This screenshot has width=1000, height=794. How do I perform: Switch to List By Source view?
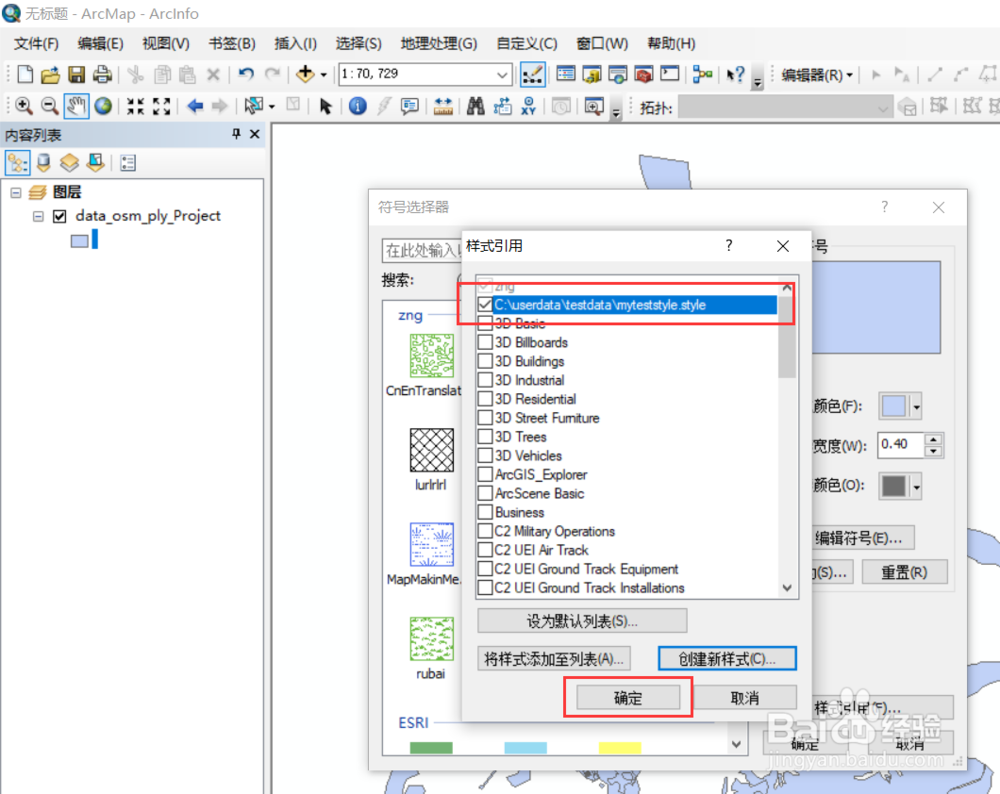[43, 163]
